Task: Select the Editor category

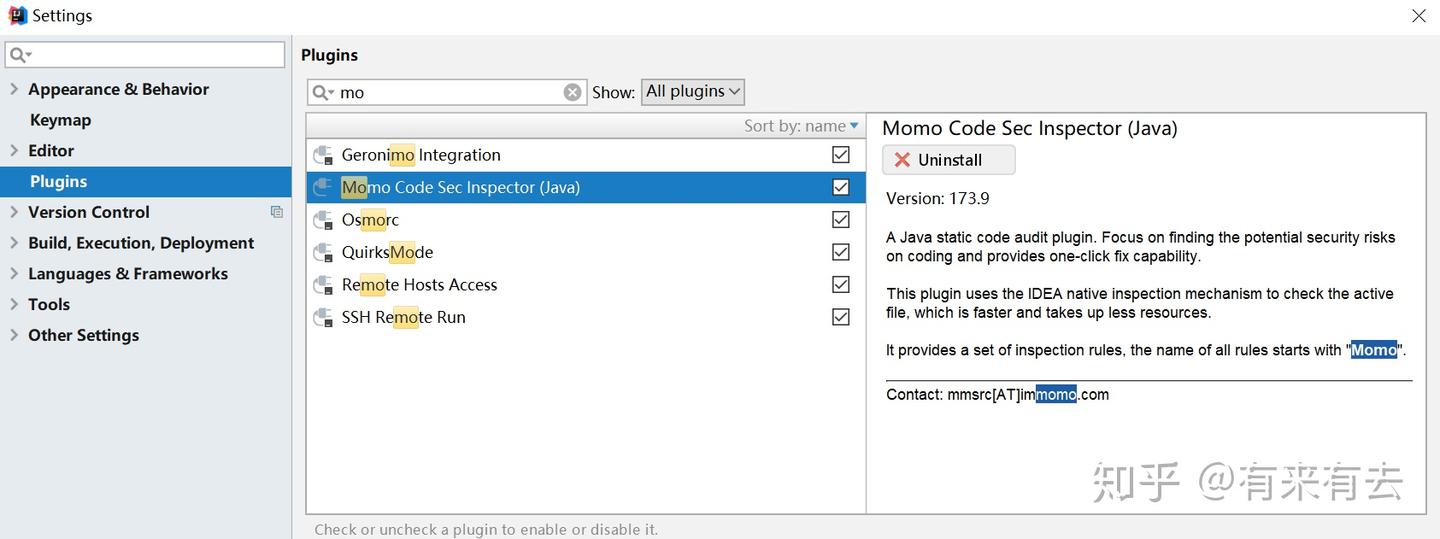Action: point(51,150)
